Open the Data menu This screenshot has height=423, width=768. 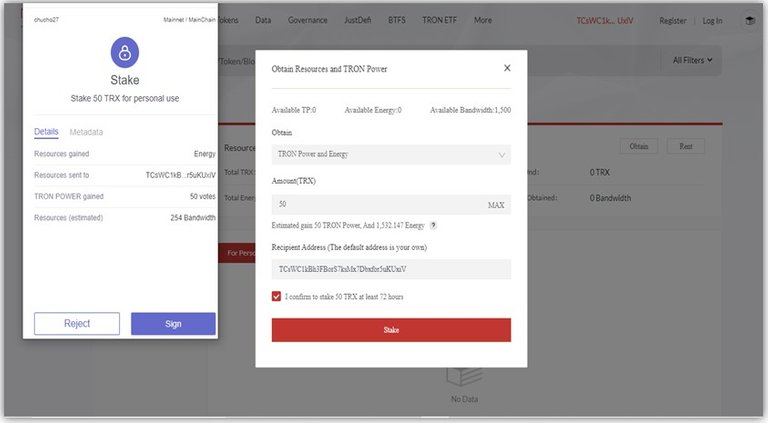tap(263, 20)
